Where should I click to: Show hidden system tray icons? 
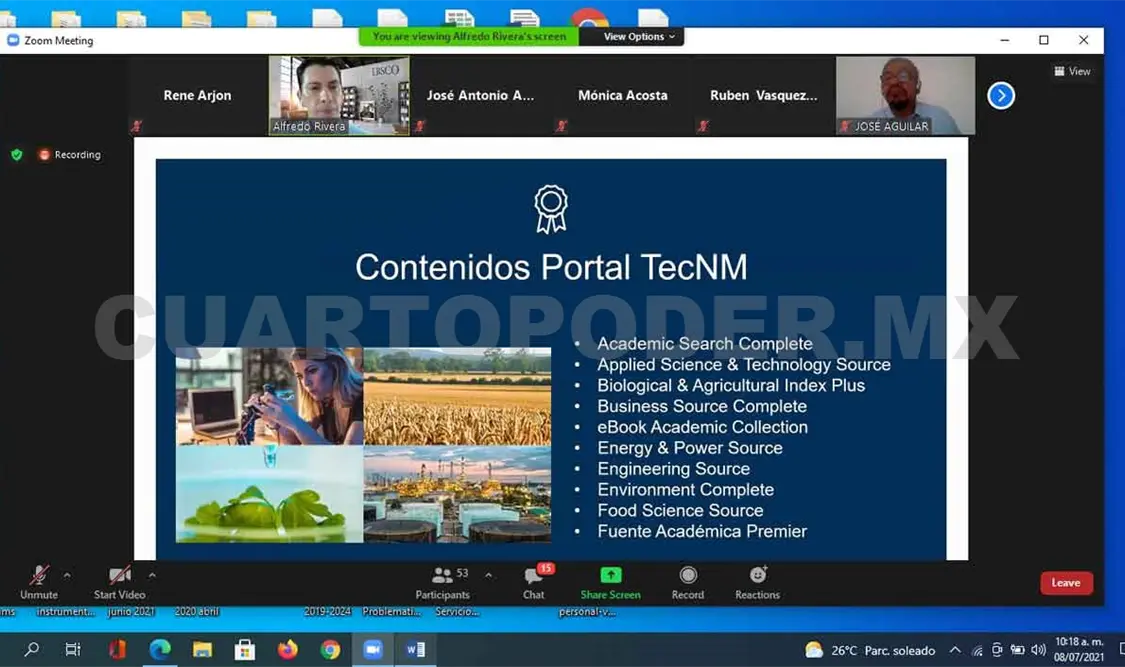955,650
